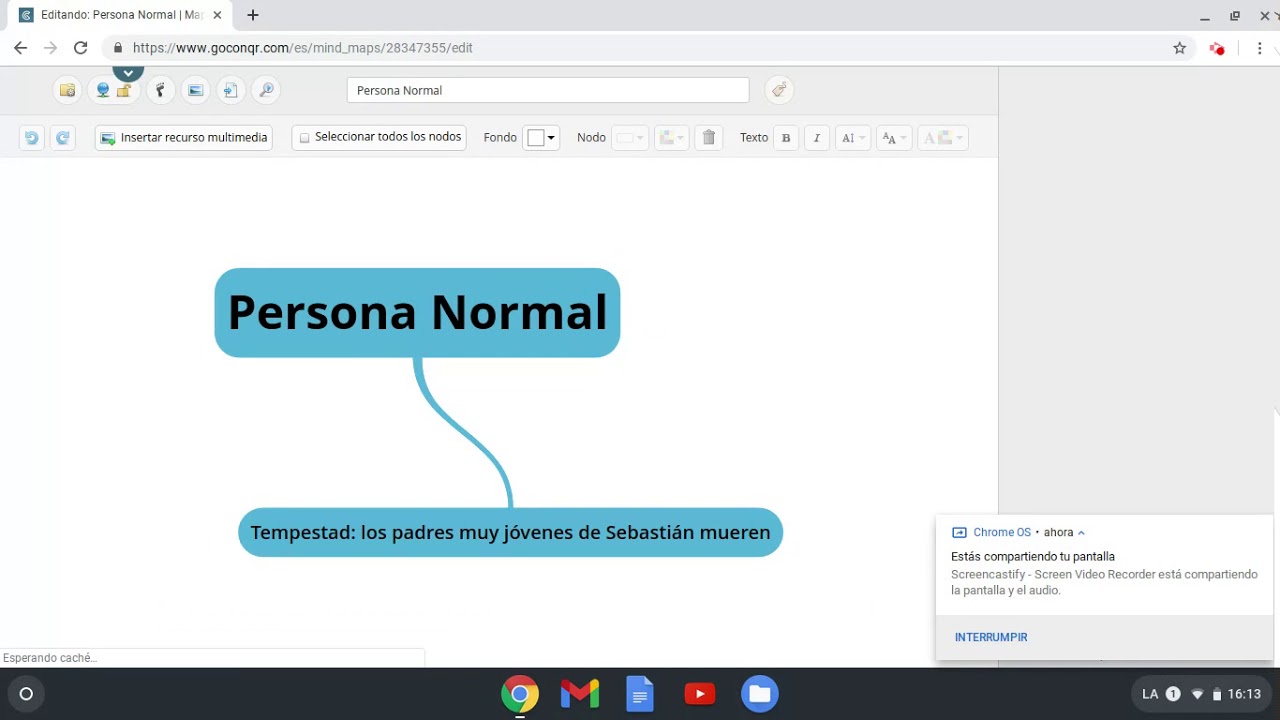Click INTERRUMPIR to stop screen sharing
Screen dimensions: 1280x720
[991, 637]
